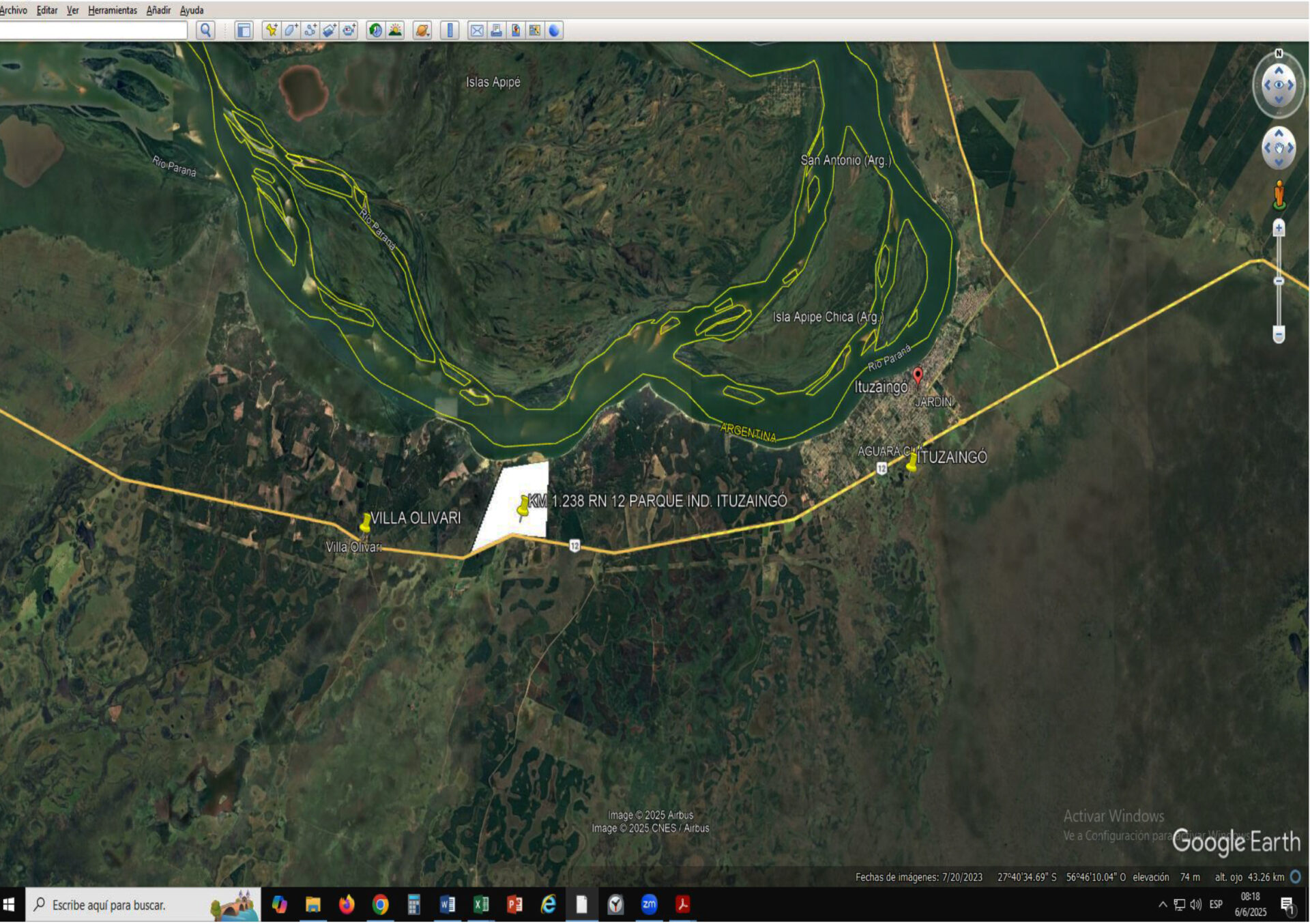Open the Windows Start button
Image resolution: width=1310 pixels, height=924 pixels.
[x=10, y=905]
